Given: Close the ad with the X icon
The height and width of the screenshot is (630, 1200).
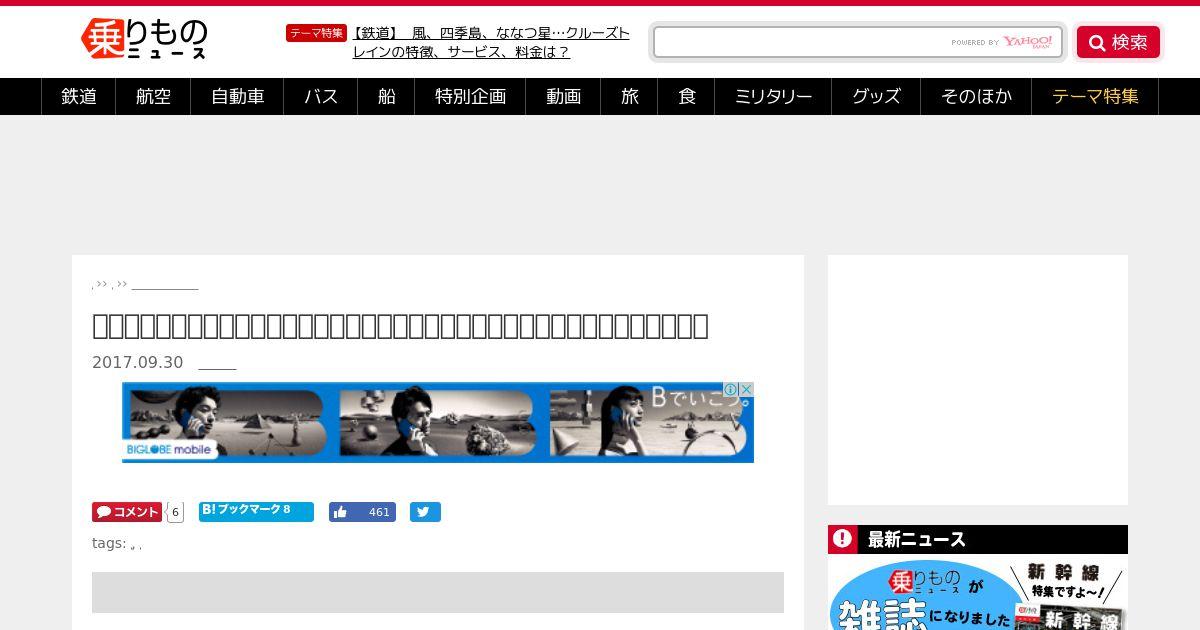Looking at the screenshot, I should pos(746,390).
